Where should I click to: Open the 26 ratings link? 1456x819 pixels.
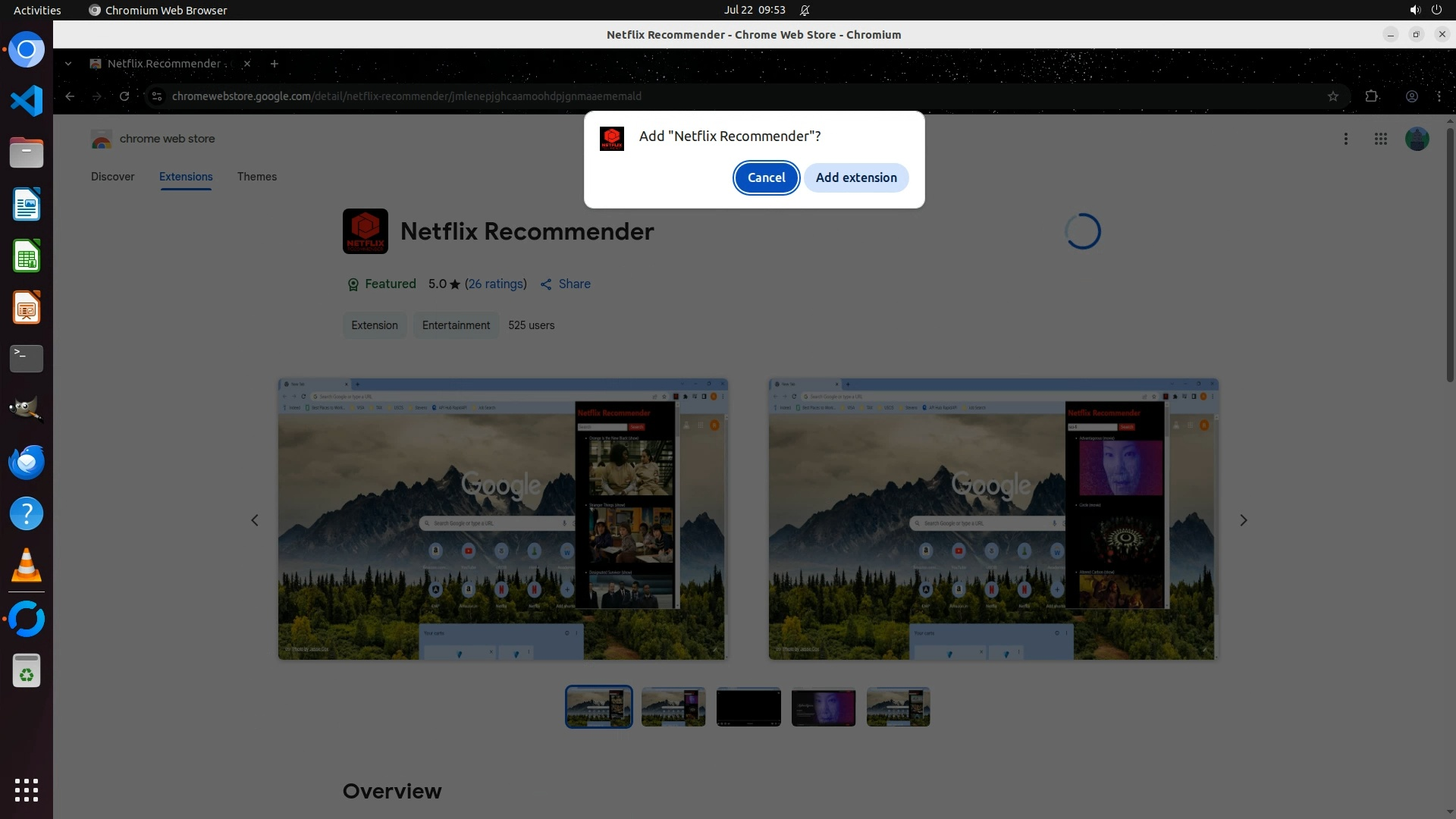coord(495,284)
